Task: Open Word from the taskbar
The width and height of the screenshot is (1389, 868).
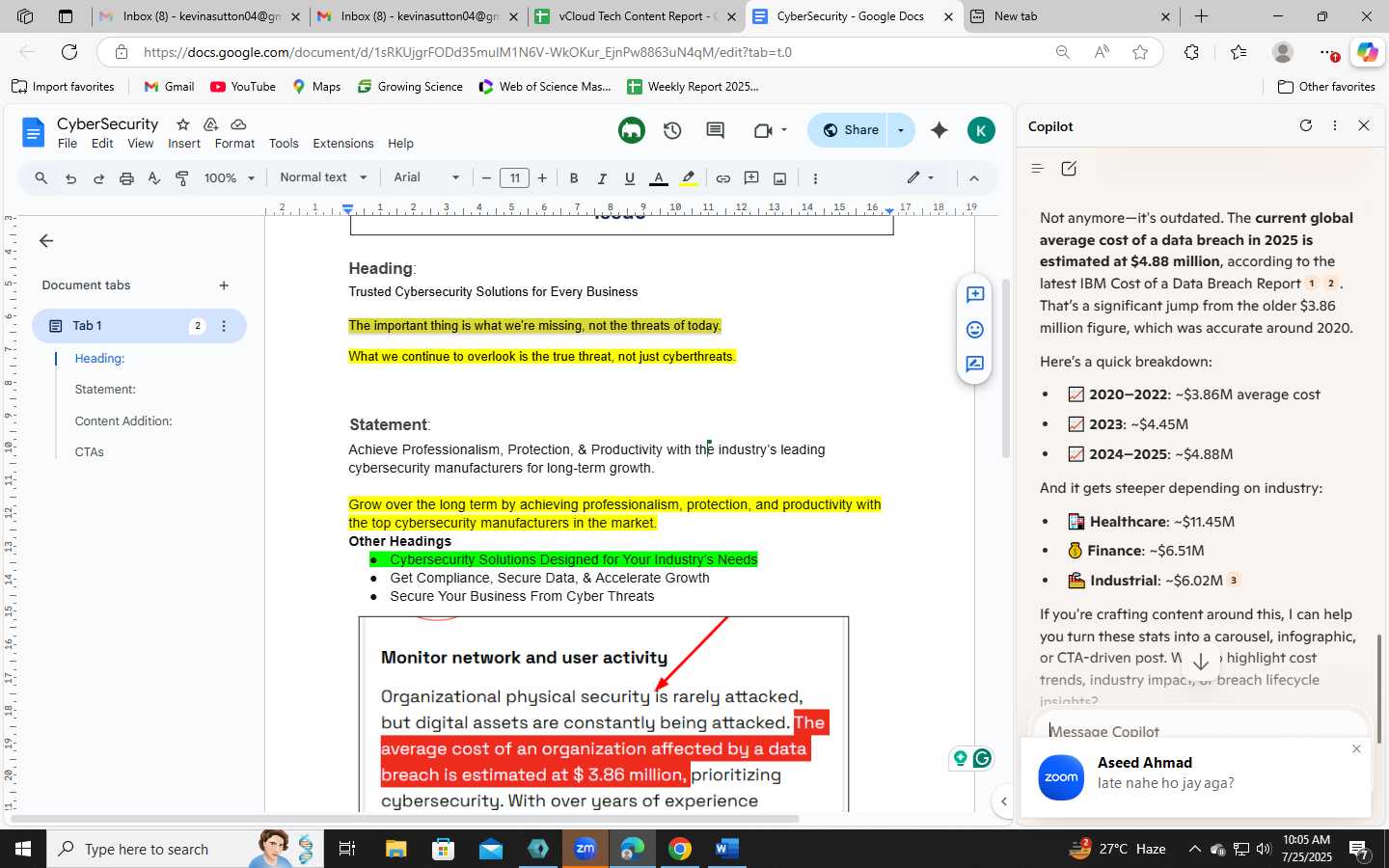Action: 726,849
